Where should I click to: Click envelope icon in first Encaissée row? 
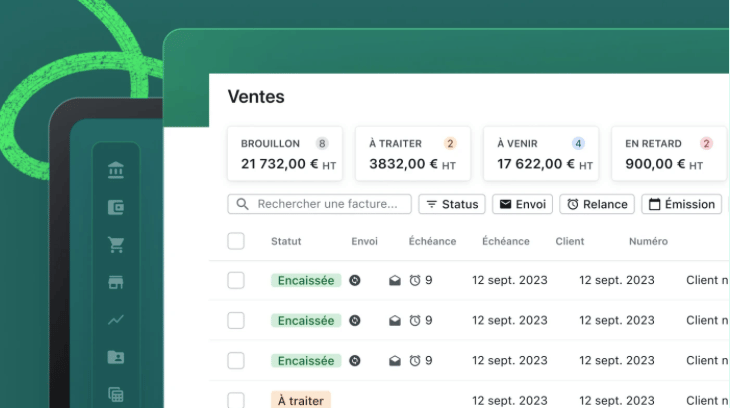395,281
